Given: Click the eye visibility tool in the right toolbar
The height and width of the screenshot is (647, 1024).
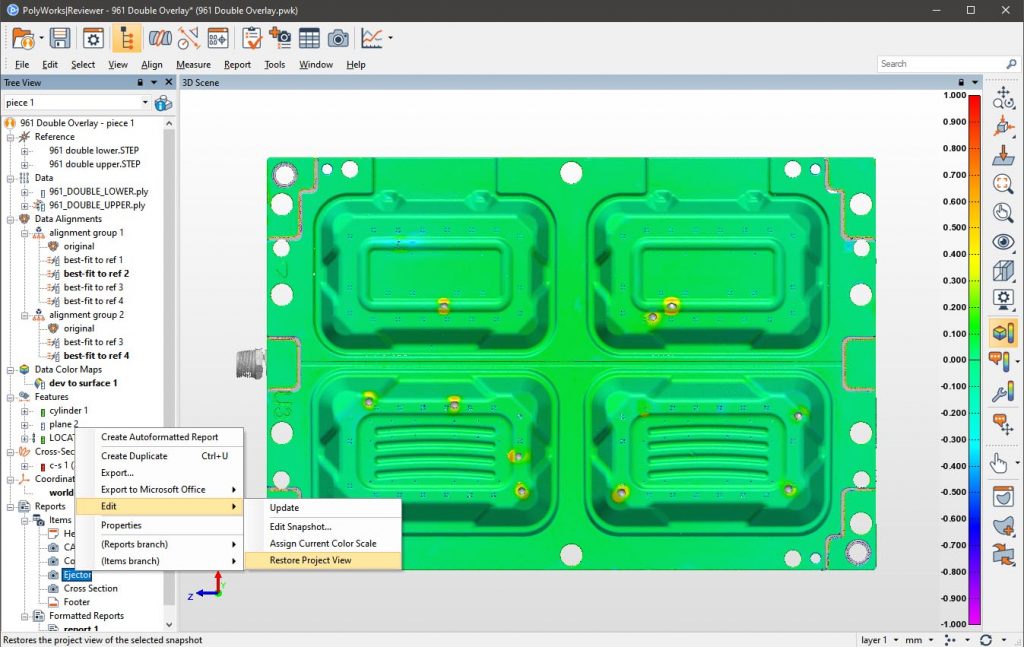Looking at the screenshot, I should tap(1003, 242).
